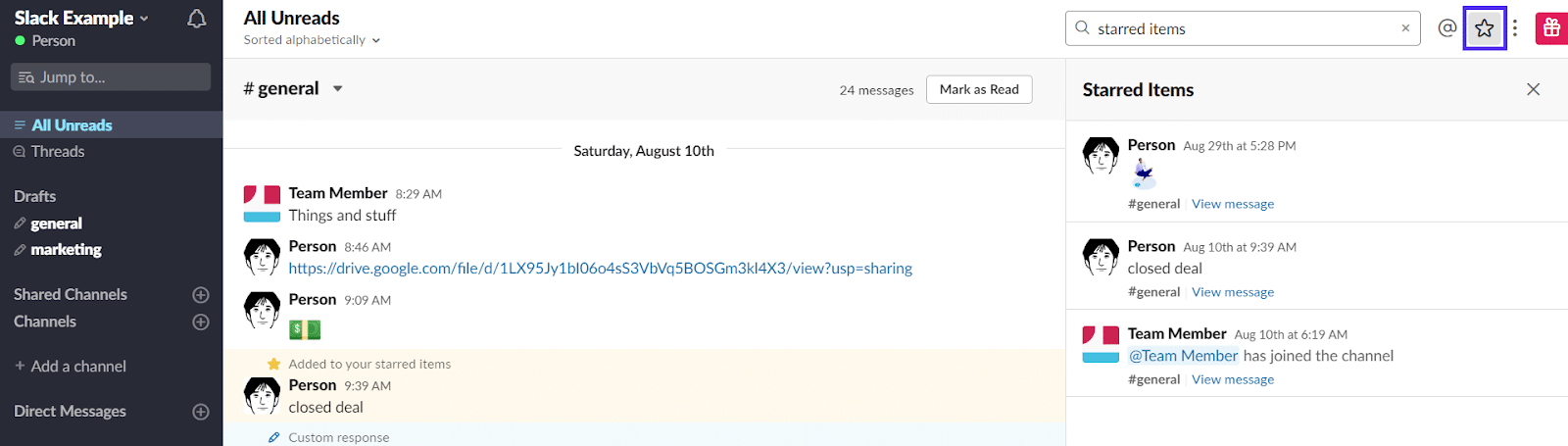Open a new Direct Message plus icon
The height and width of the screenshot is (446, 1568).
(x=201, y=412)
